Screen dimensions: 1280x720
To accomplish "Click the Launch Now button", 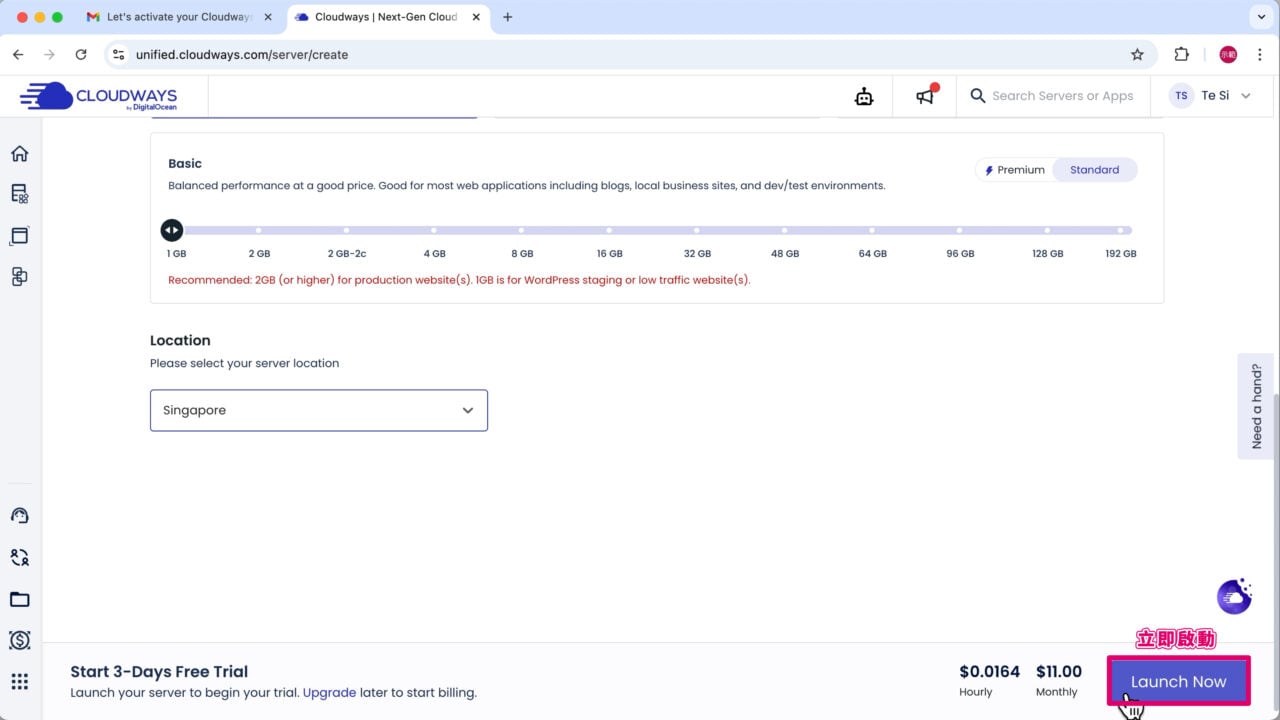I will (x=1178, y=681).
